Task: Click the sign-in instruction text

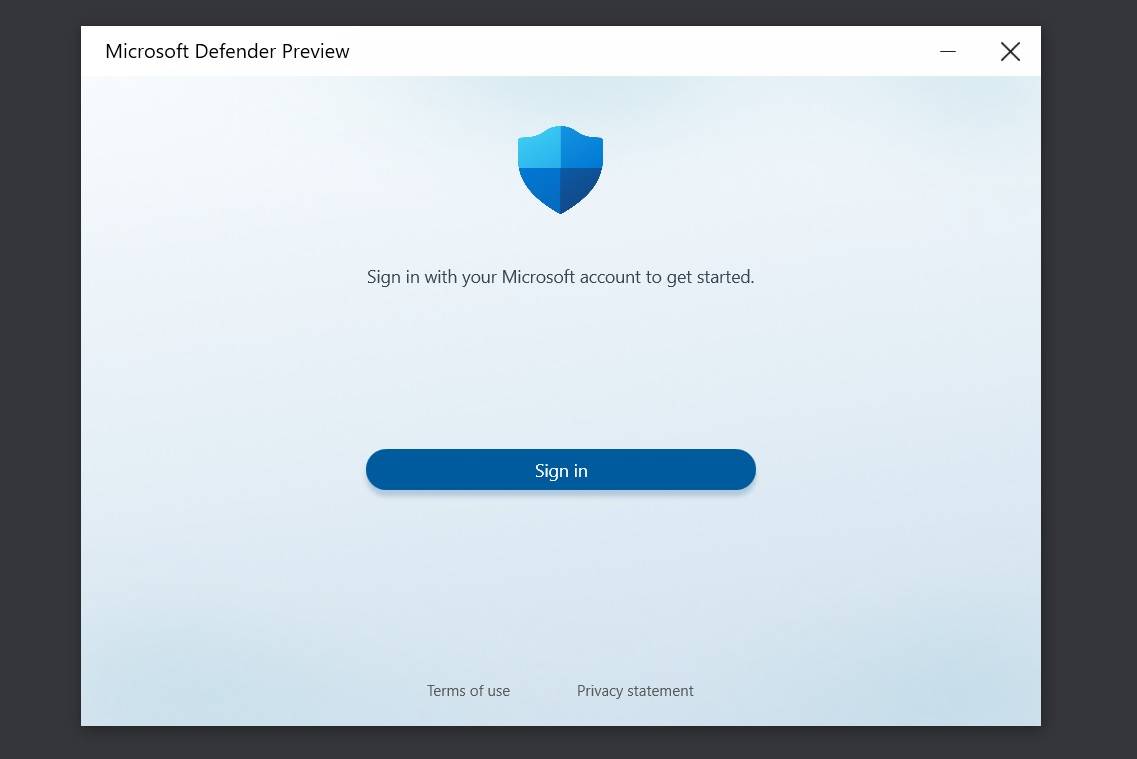Action: coord(560,277)
